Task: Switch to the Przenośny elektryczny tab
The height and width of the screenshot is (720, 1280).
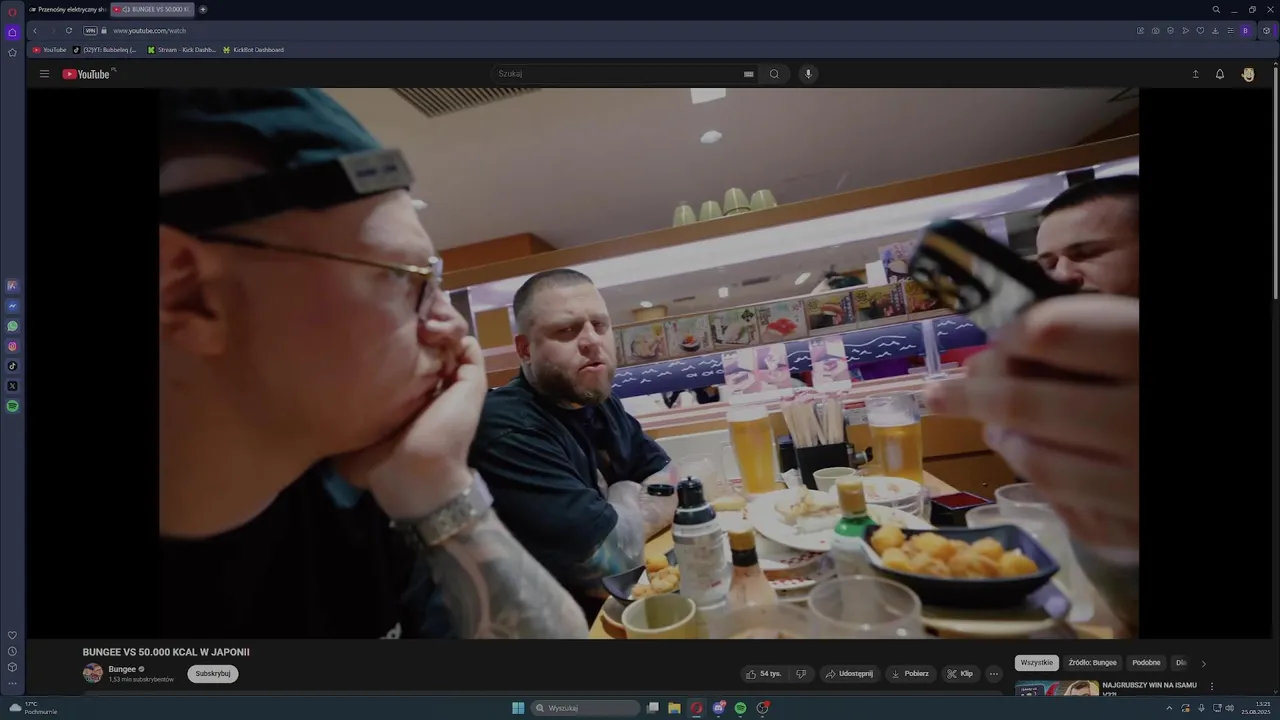Action: 67,9
